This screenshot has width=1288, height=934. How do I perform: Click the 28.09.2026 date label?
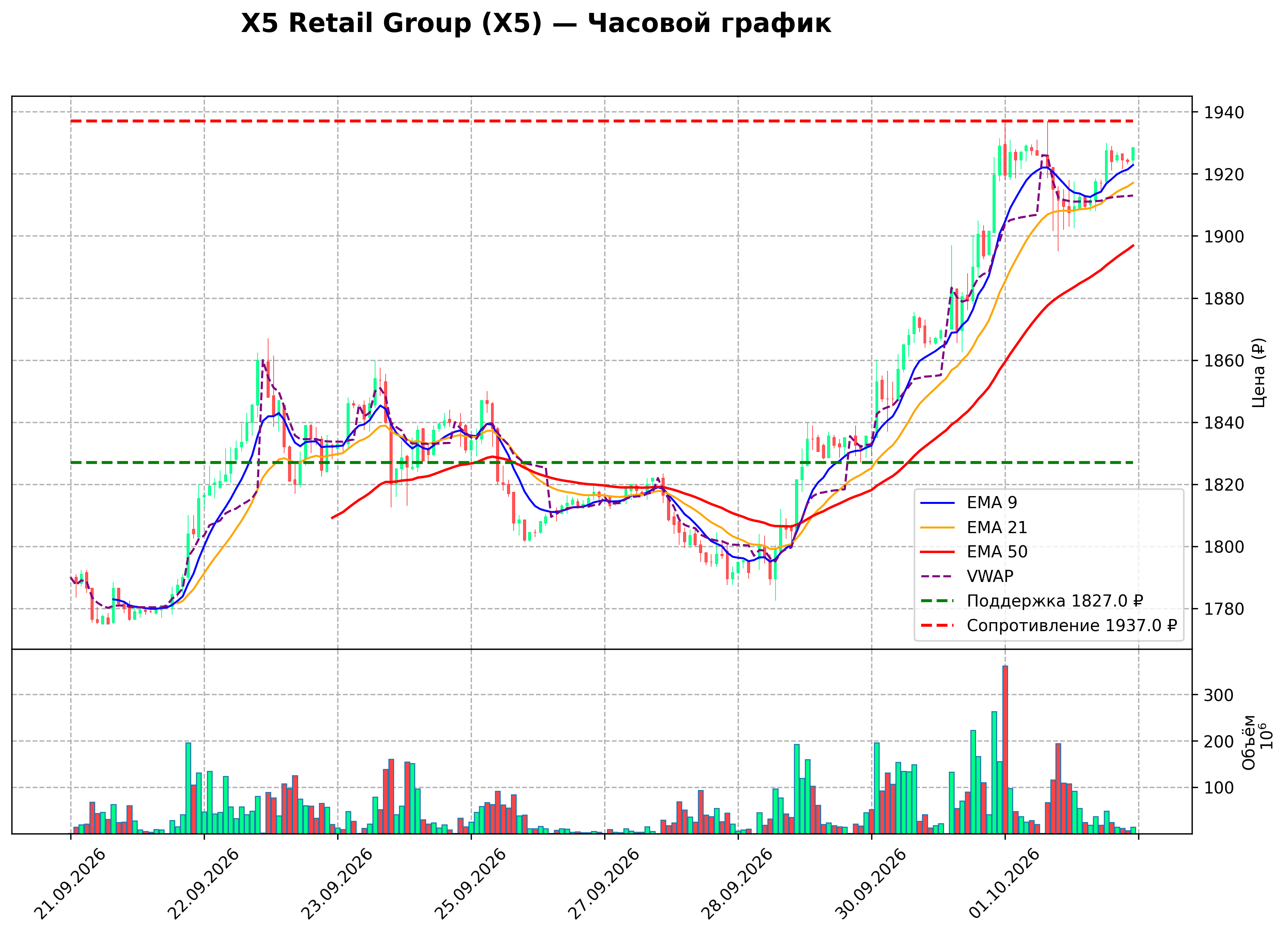click(737, 884)
